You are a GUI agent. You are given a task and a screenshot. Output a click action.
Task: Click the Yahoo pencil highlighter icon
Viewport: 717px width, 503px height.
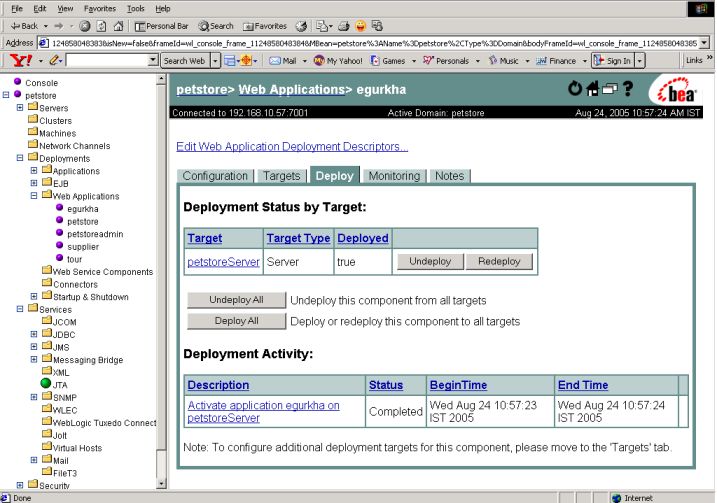[x=54, y=60]
